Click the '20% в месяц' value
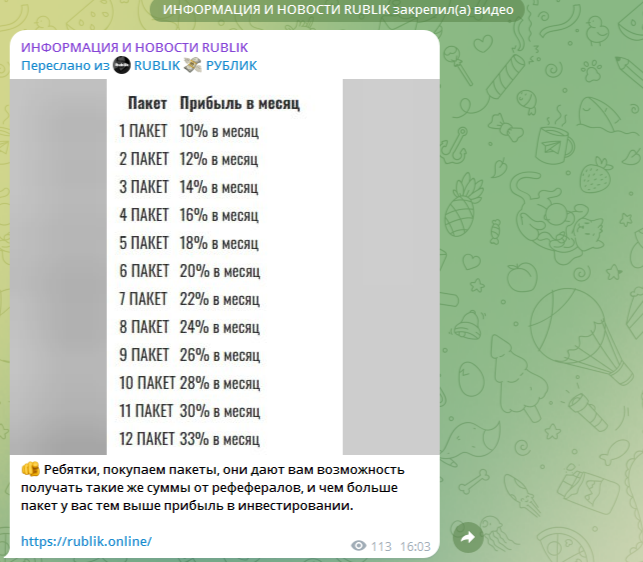 click(220, 271)
